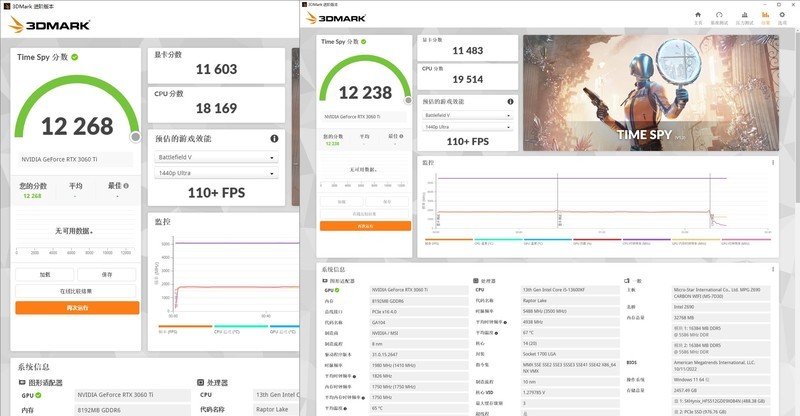800x416 pixels.
Task: Toggle orange frame rate legend in right monitoring chart
Action: [x=448, y=241]
